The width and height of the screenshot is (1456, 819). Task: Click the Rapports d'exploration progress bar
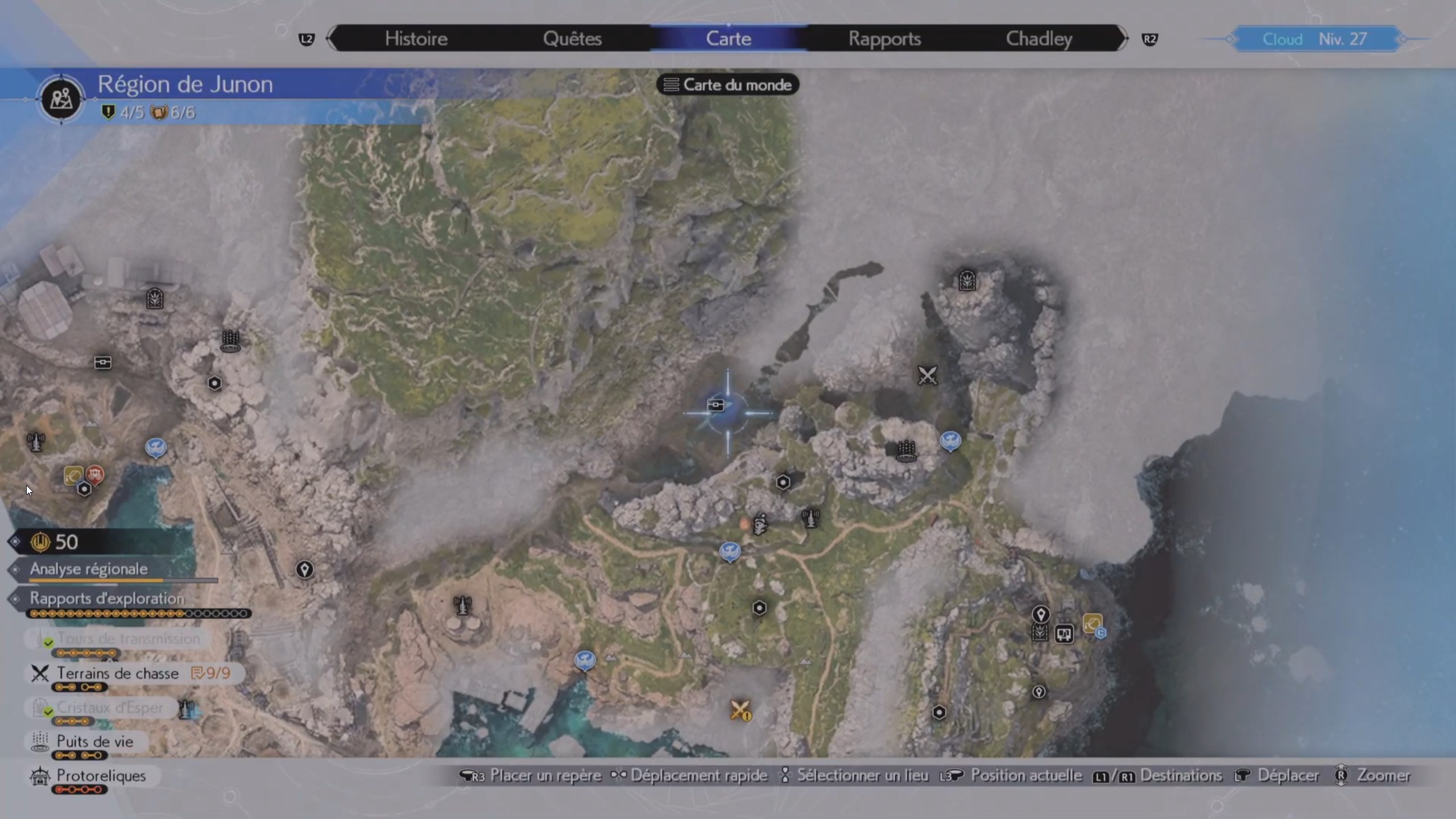139,614
